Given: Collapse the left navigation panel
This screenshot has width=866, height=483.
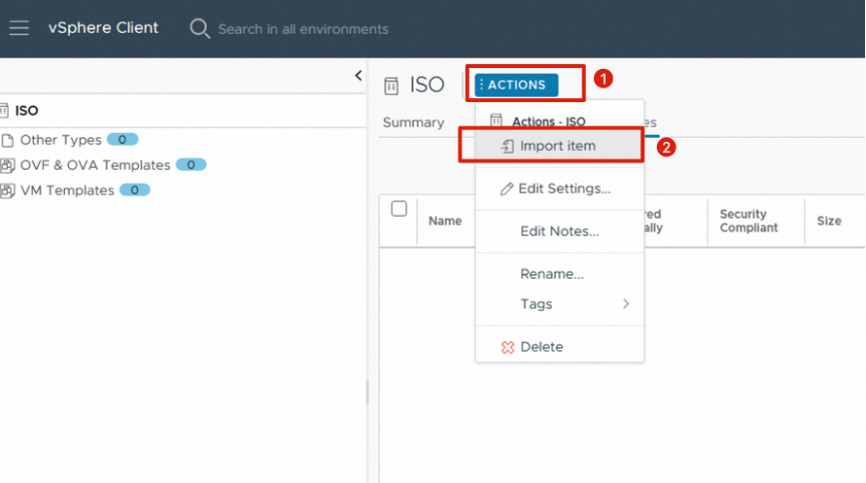Looking at the screenshot, I should coord(358,76).
